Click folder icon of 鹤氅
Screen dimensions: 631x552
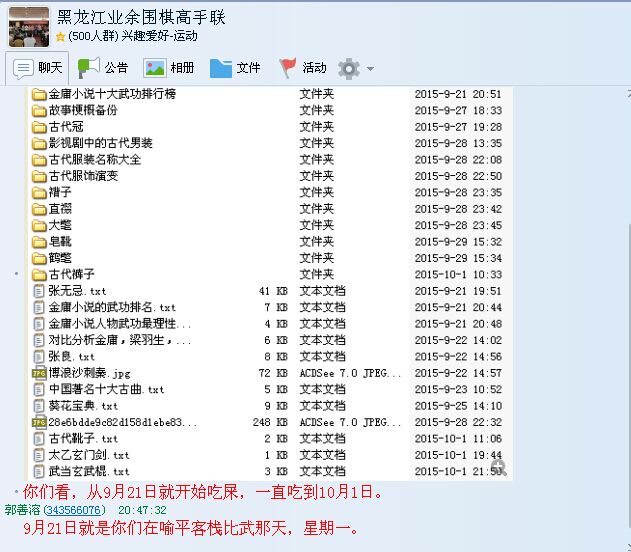click(x=39, y=258)
